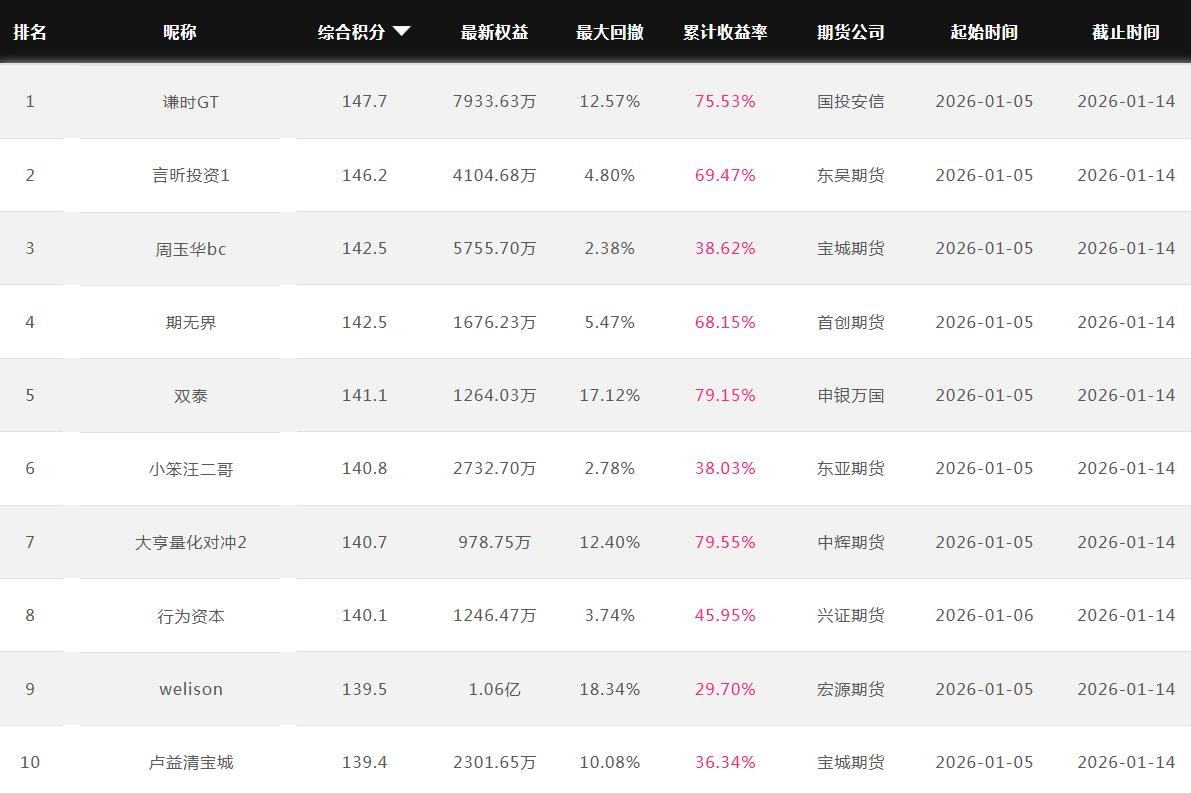Click the 起始时间 column header

pos(984,32)
